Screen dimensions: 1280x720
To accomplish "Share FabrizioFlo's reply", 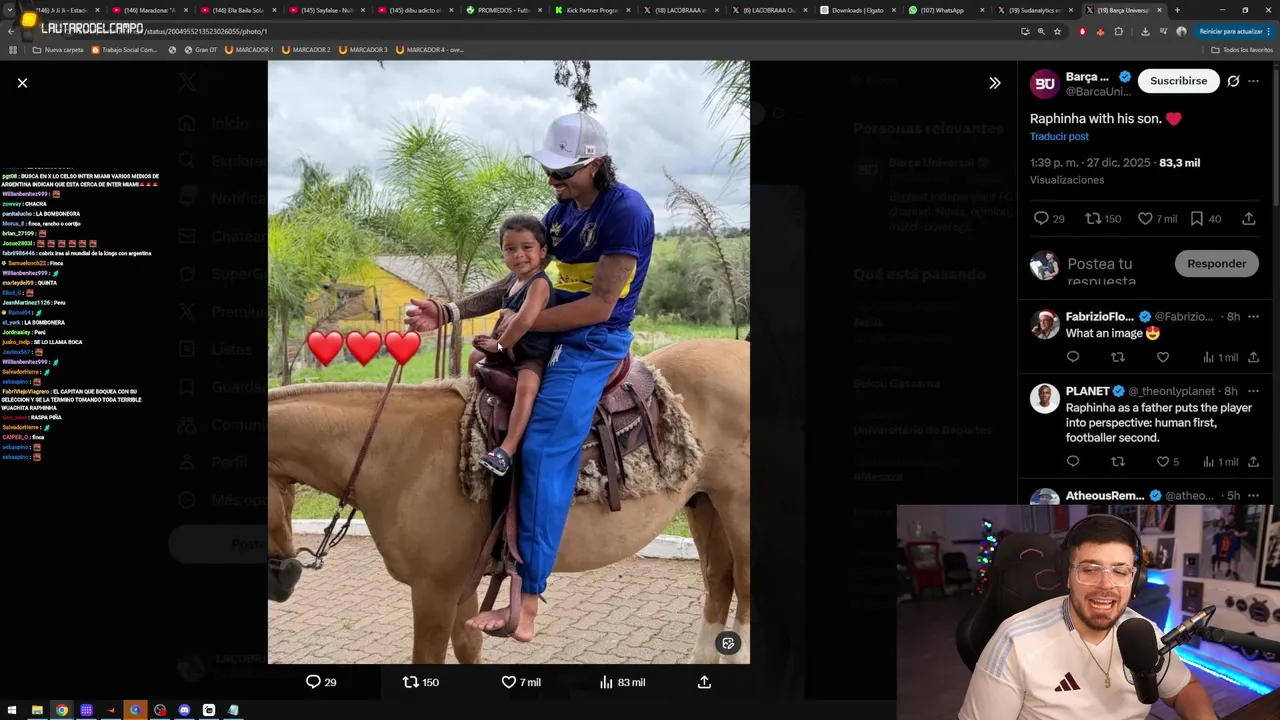I will pos(1253,358).
